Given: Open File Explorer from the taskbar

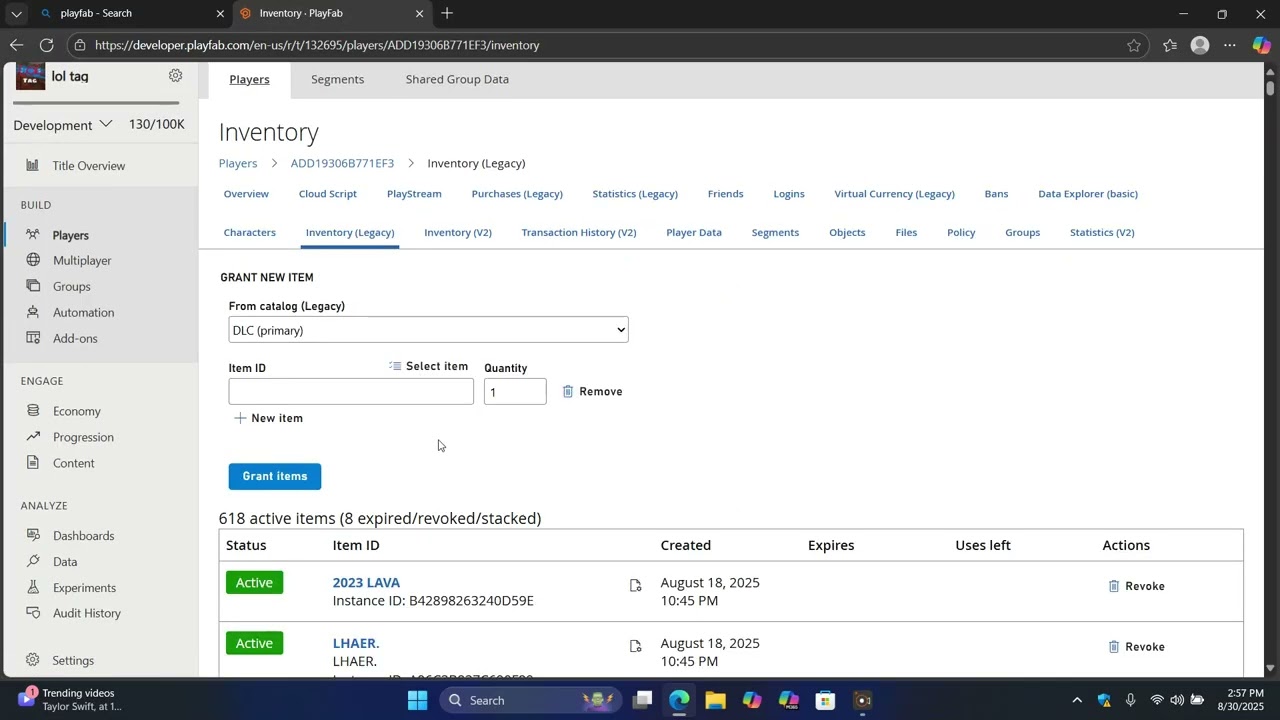Looking at the screenshot, I should pos(715,700).
